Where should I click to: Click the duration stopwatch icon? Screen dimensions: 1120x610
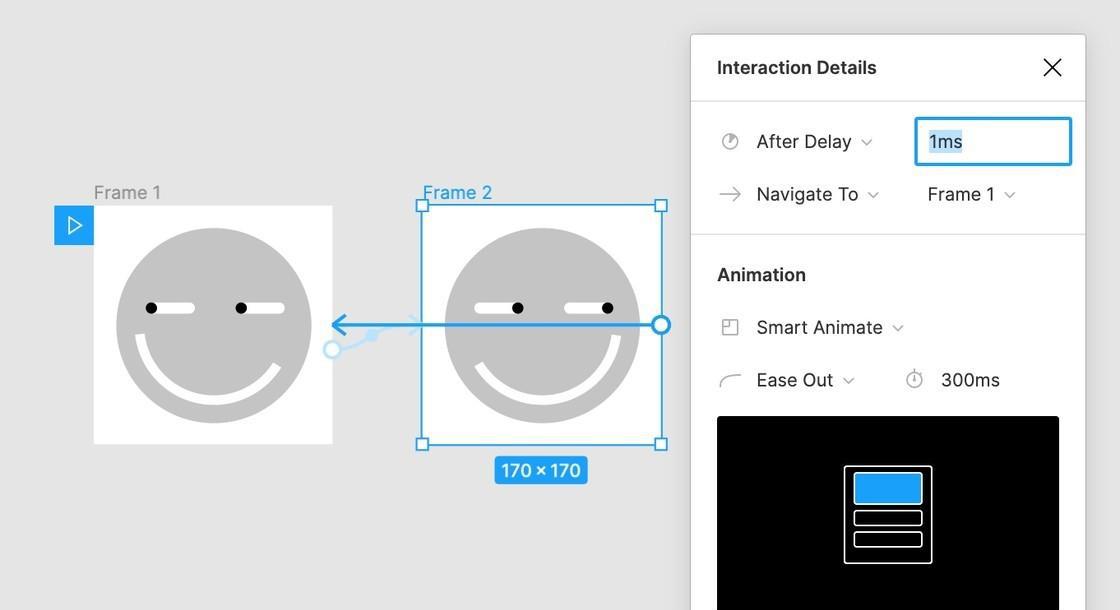(914, 380)
